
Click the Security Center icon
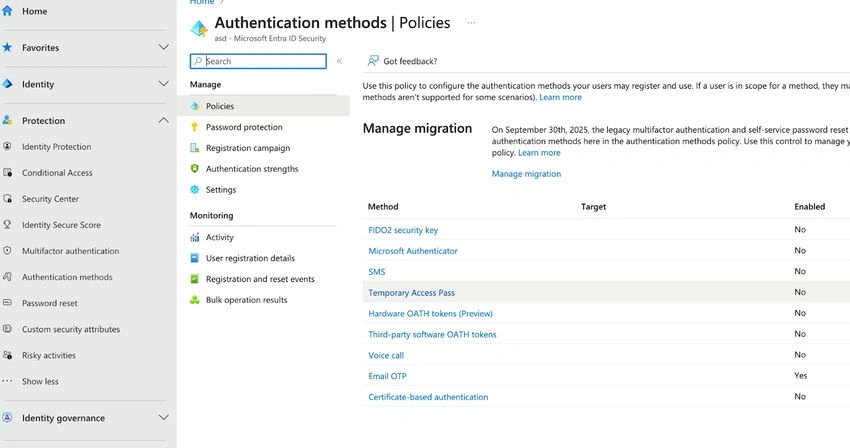(x=7, y=199)
